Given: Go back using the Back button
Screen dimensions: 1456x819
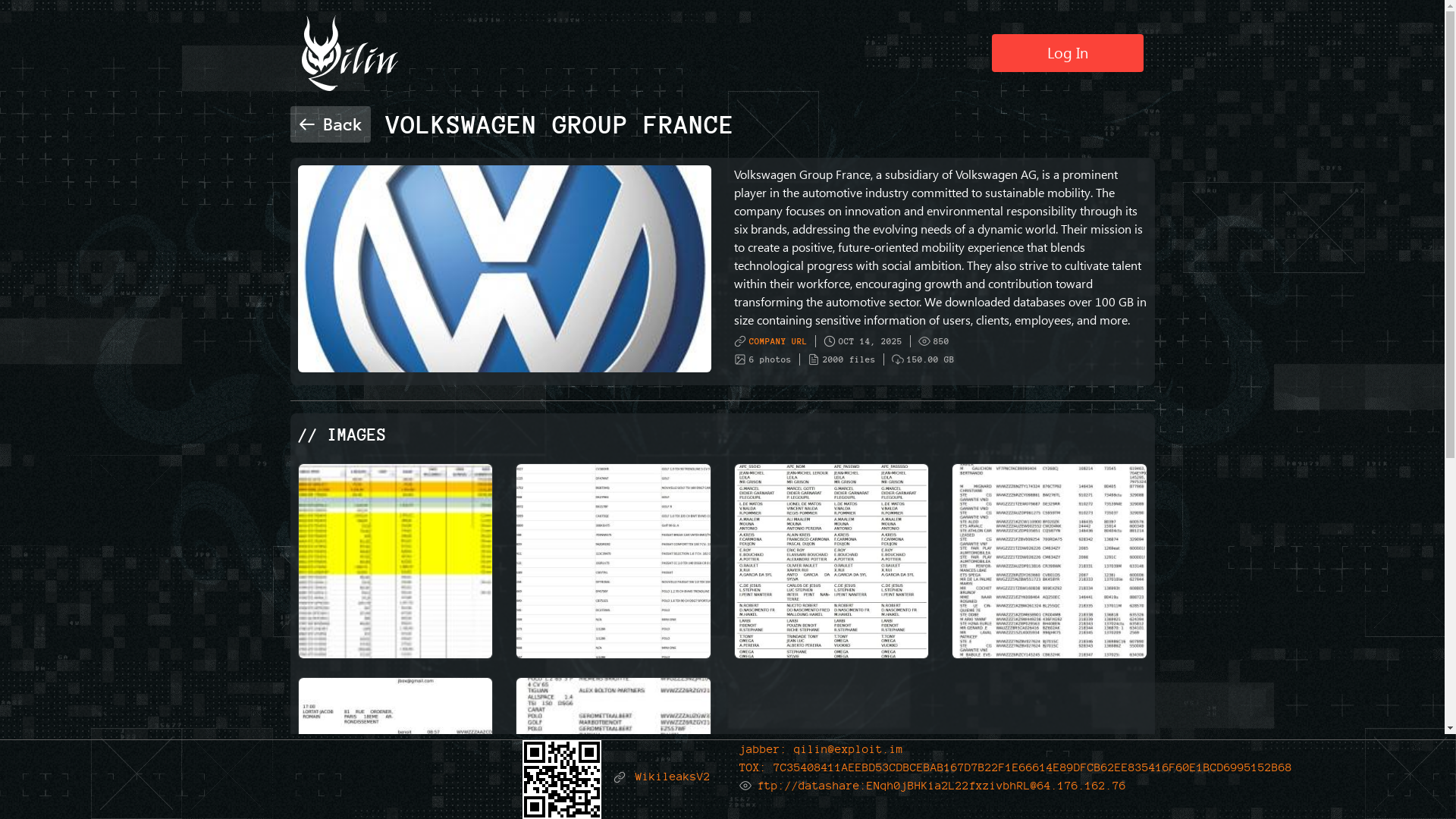Looking at the screenshot, I should 331,125.
